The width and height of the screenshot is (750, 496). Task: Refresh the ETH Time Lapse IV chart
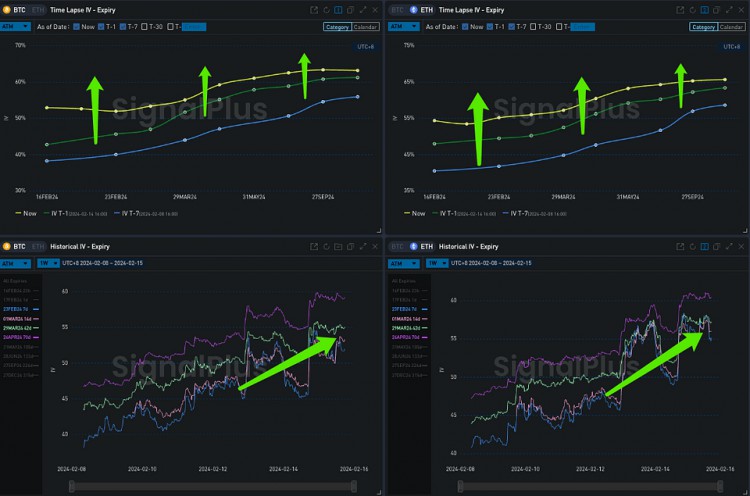[693, 10]
